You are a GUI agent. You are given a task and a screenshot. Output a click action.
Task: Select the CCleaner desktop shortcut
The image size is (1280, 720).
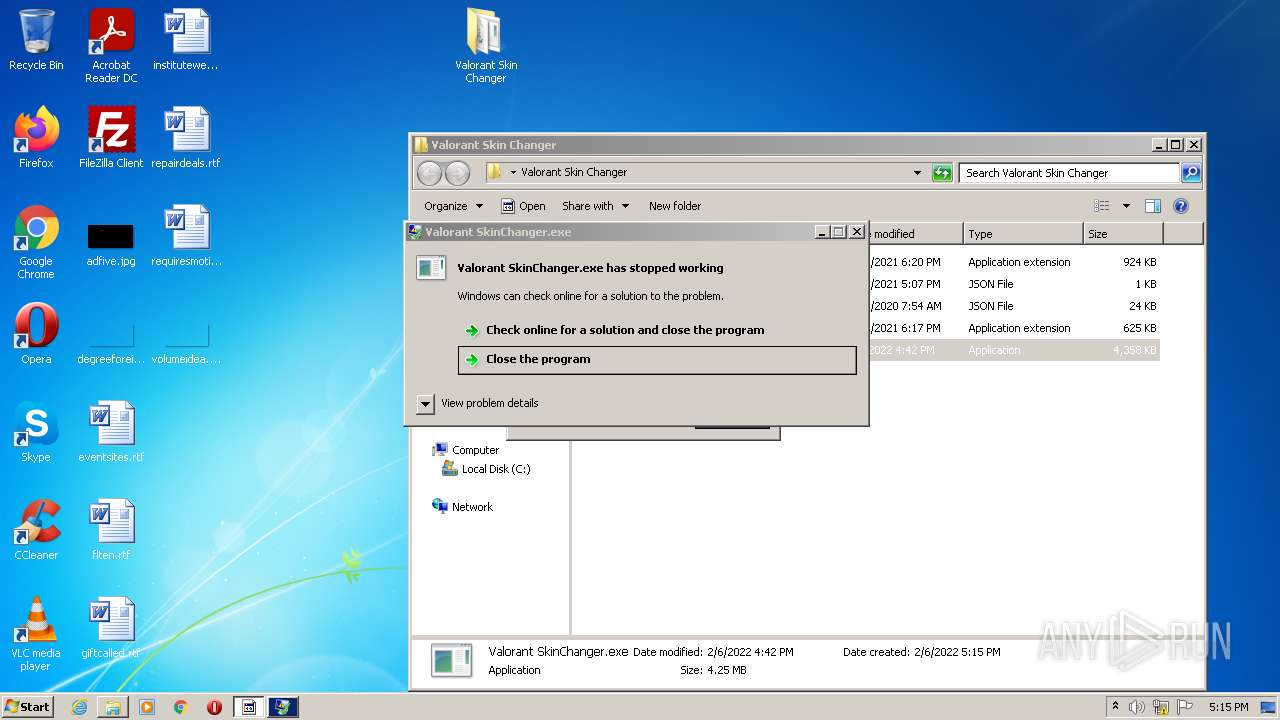point(36,529)
